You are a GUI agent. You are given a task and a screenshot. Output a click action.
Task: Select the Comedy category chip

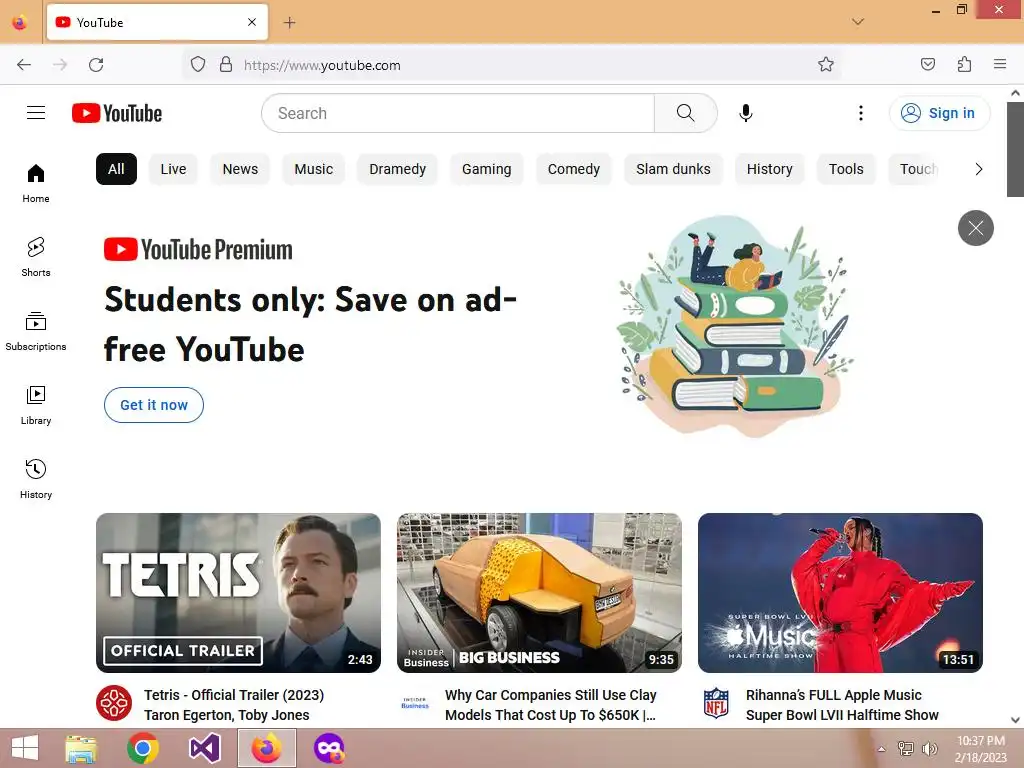click(x=573, y=169)
